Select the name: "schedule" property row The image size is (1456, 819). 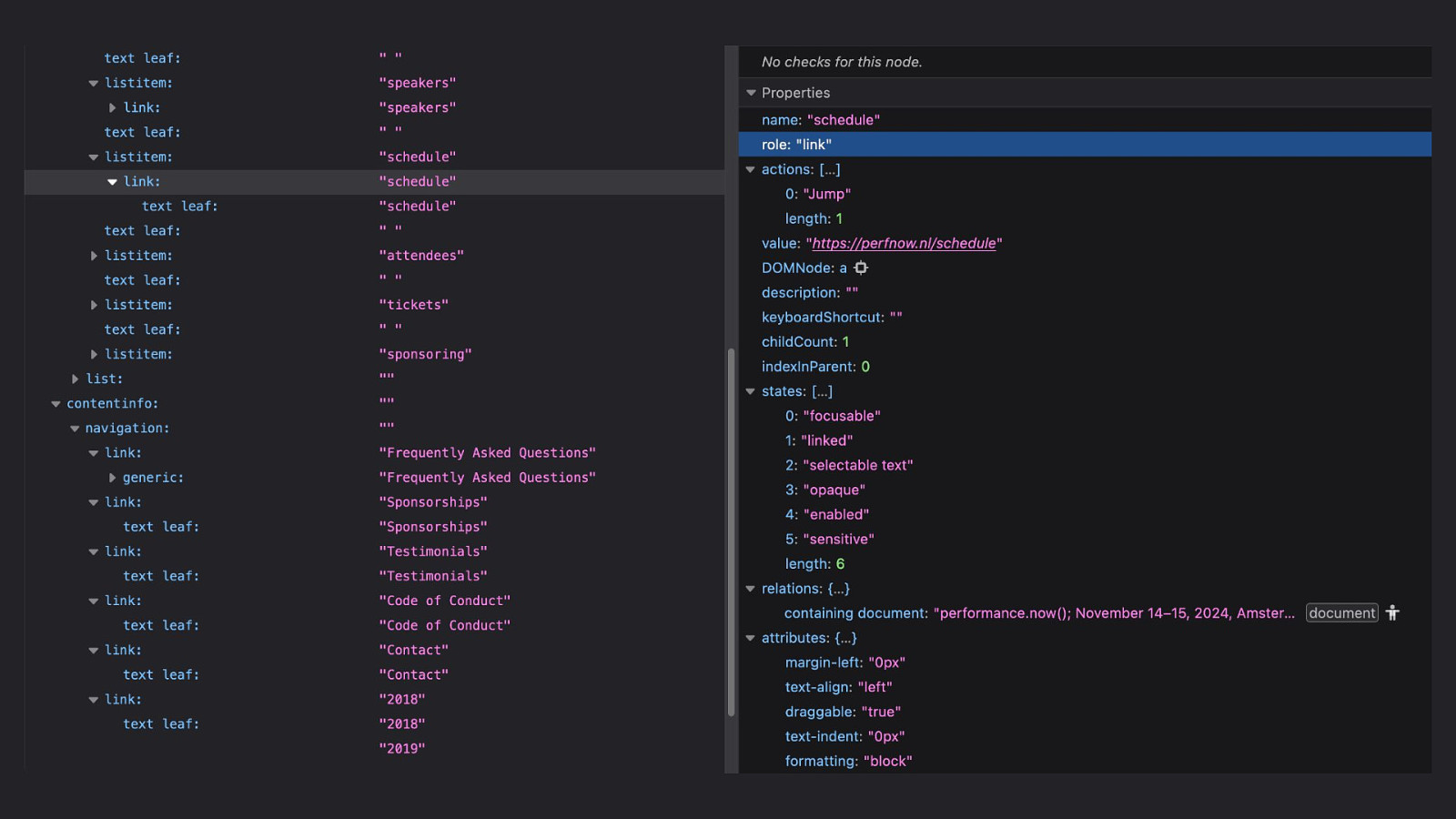click(1085, 120)
